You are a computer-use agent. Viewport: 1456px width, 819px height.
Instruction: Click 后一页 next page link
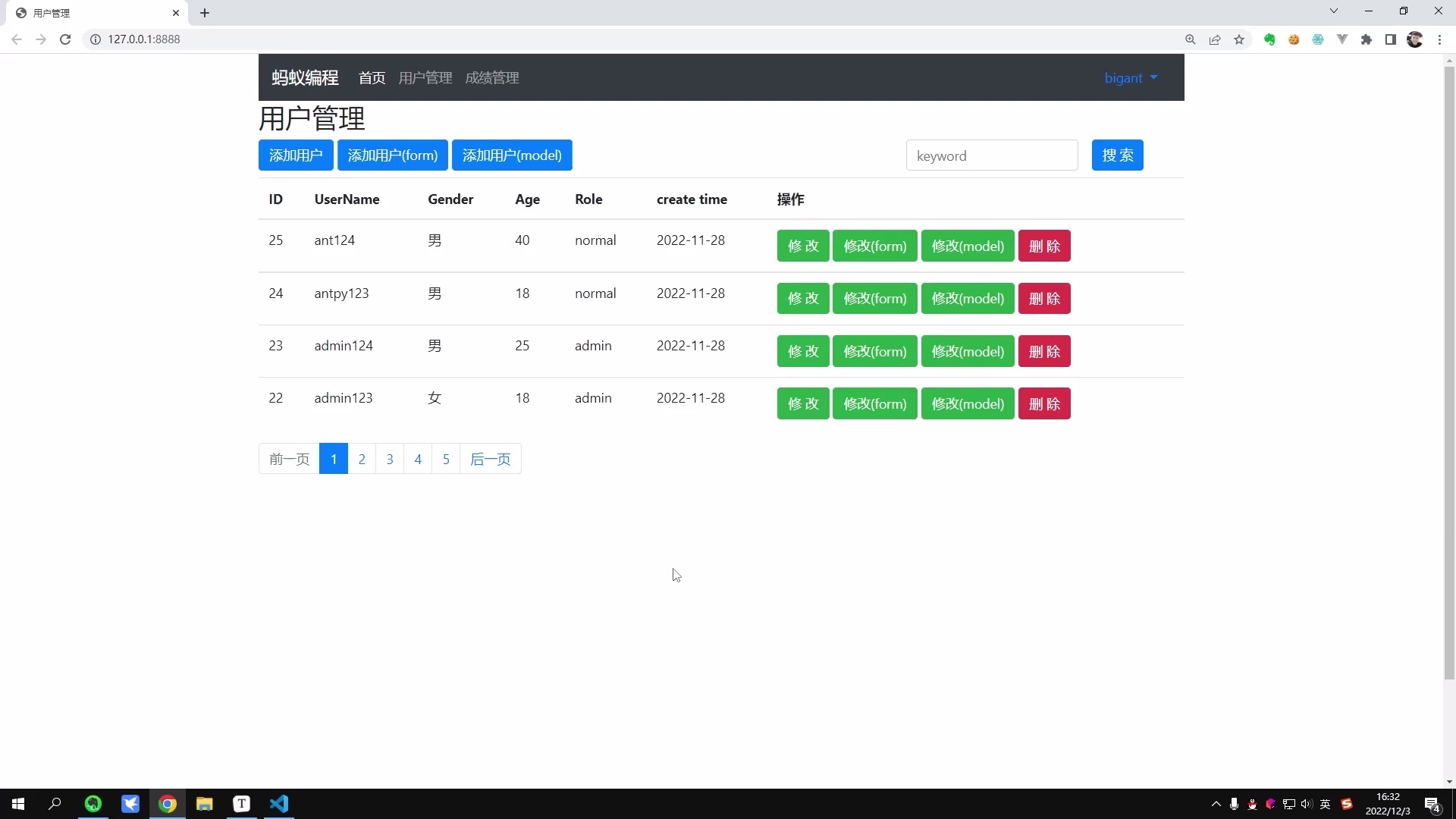tap(491, 459)
